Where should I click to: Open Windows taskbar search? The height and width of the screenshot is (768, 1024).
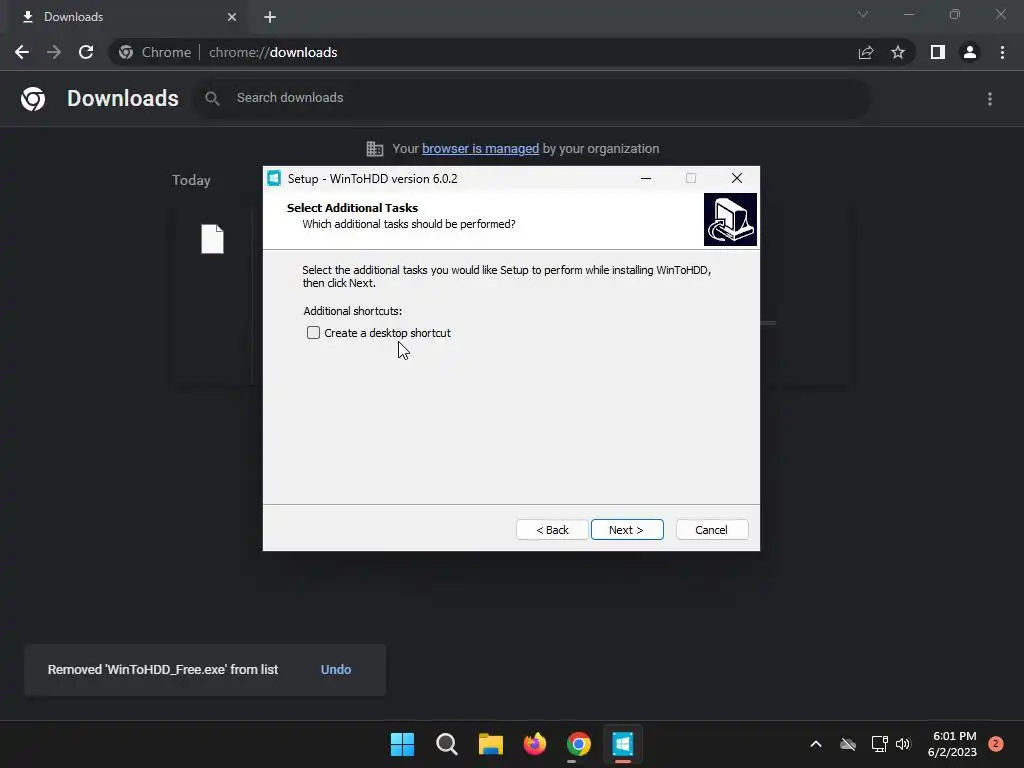tap(447, 744)
